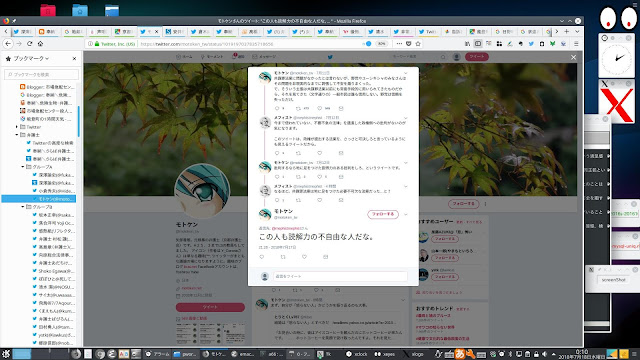Toggle the Firefox sidebar button
Screen dimensions: 640x360
(478, 44)
